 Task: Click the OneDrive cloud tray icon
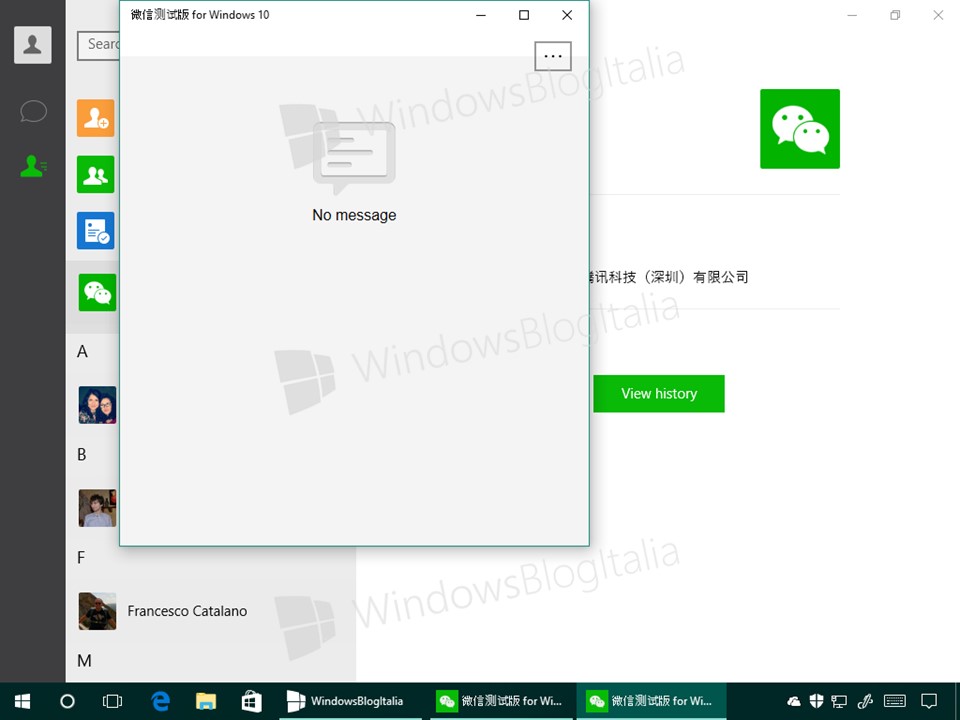click(x=794, y=701)
